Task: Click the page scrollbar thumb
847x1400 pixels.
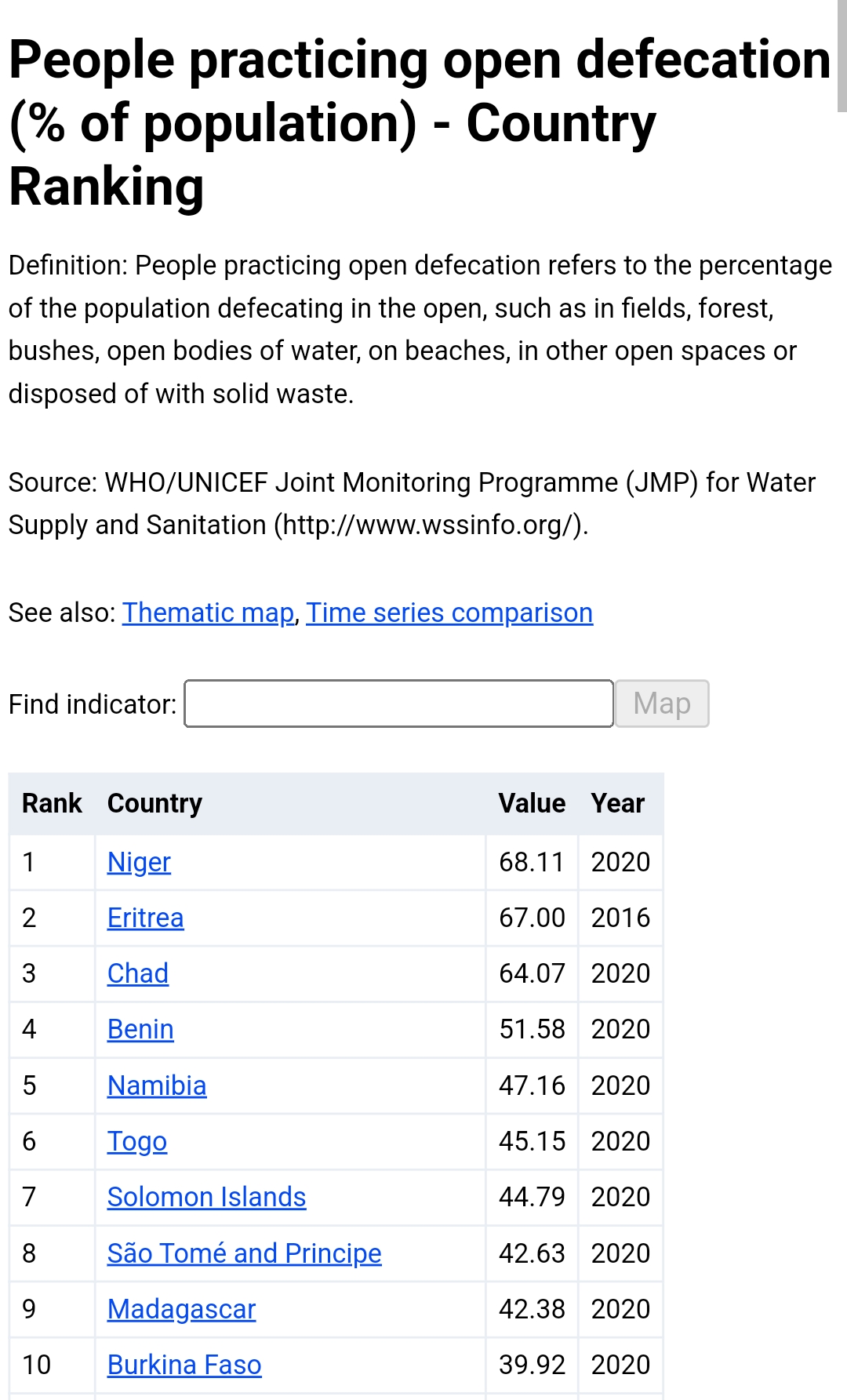Action: tap(842, 56)
